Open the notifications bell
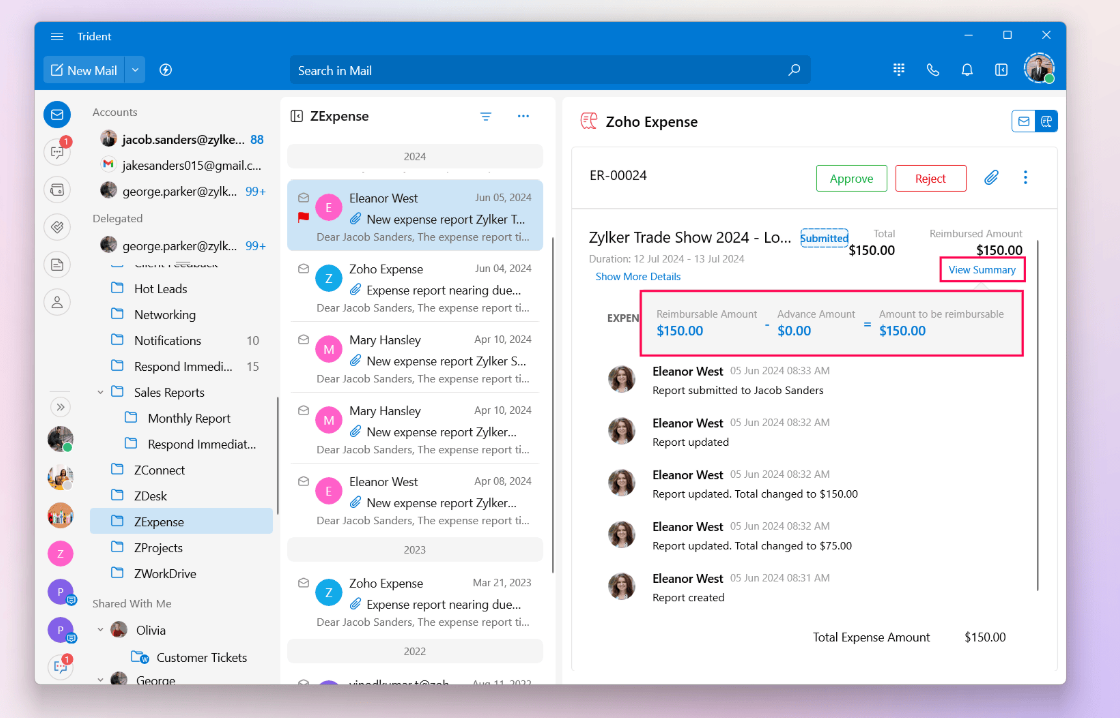1120x718 pixels. (x=967, y=69)
